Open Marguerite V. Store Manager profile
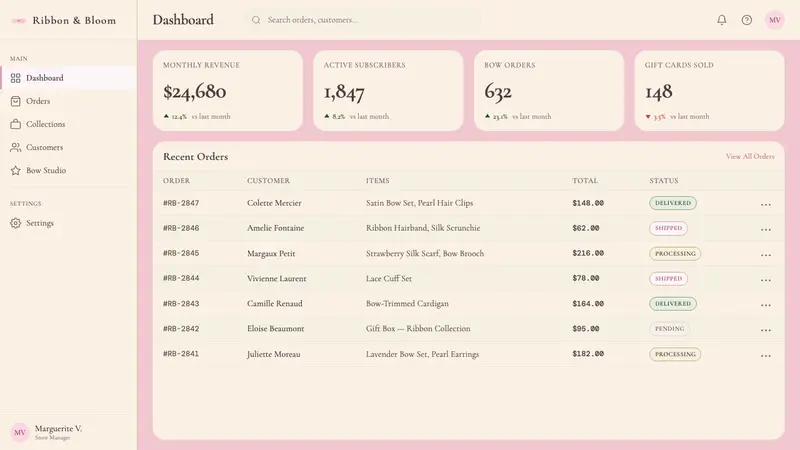 pos(68,432)
